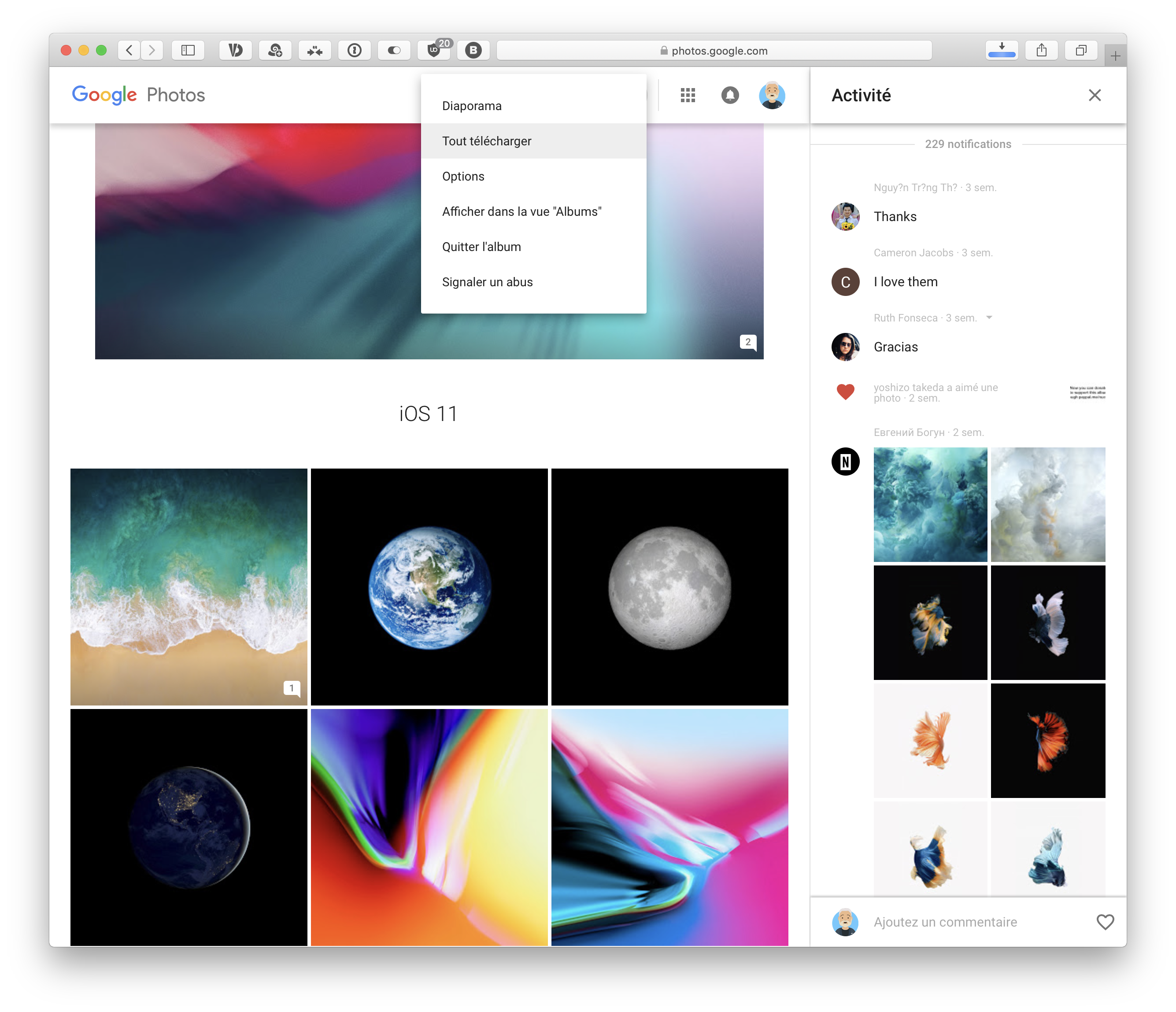Click the Safari downloads icon
Screen dimensions: 1176x1012
pyautogui.click(x=1002, y=51)
